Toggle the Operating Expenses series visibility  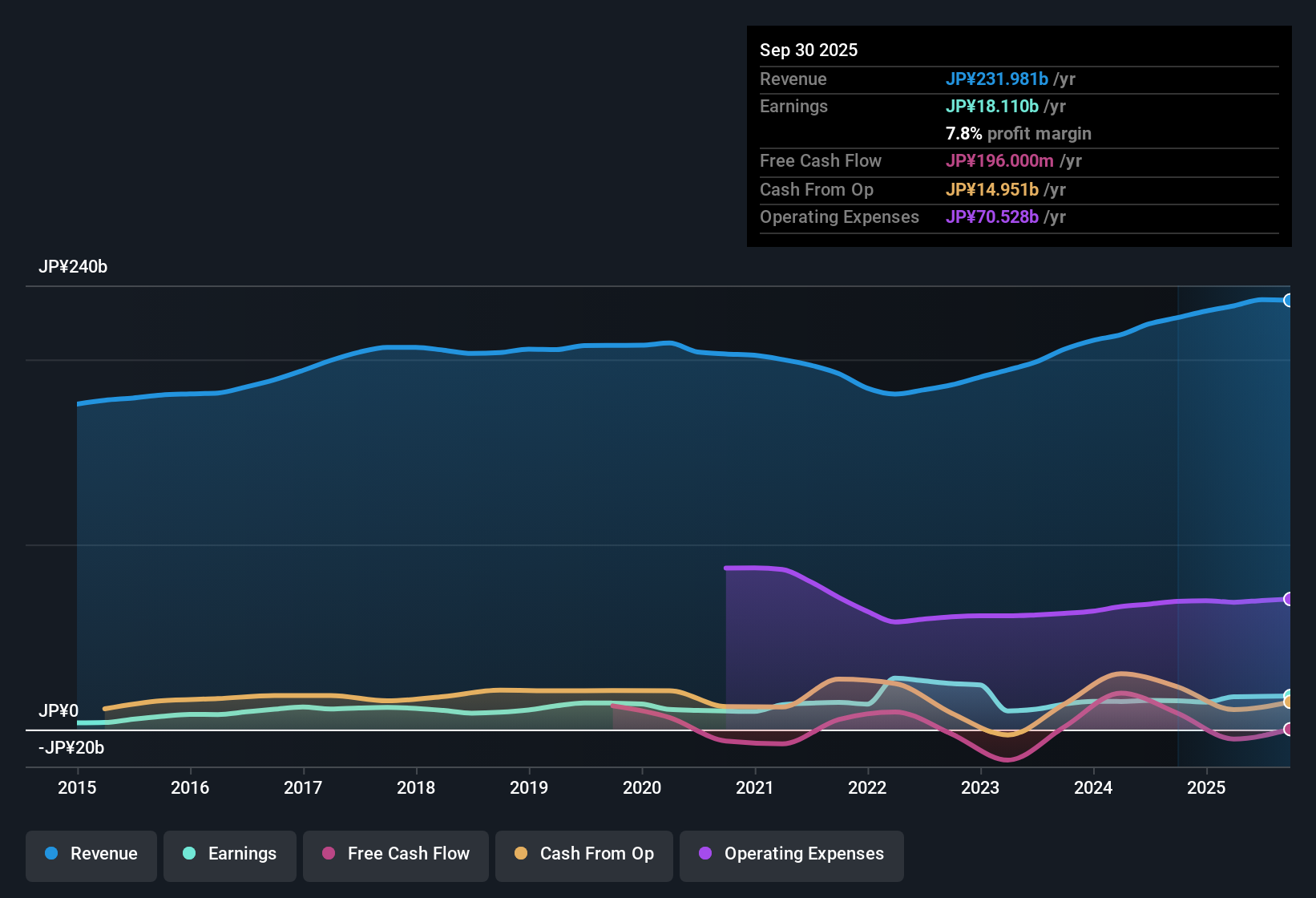pyautogui.click(x=791, y=854)
